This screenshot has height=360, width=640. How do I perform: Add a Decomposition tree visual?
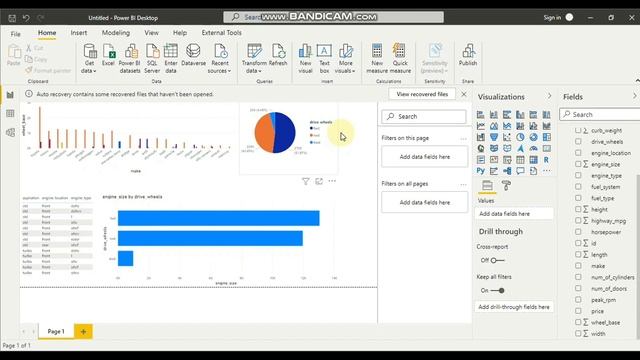click(x=507, y=171)
